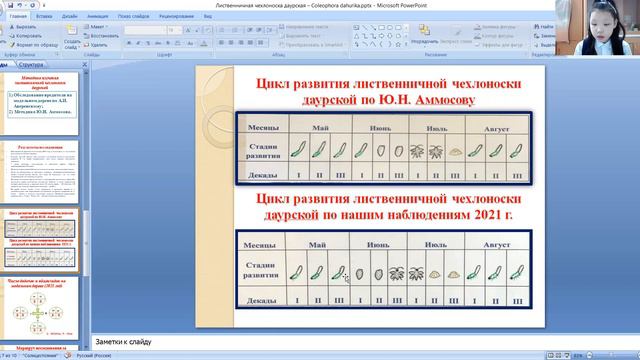This screenshot has height=360, width=640.
Task: Customize Quick Access Toolbar dropdown
Action: tap(44, 5)
